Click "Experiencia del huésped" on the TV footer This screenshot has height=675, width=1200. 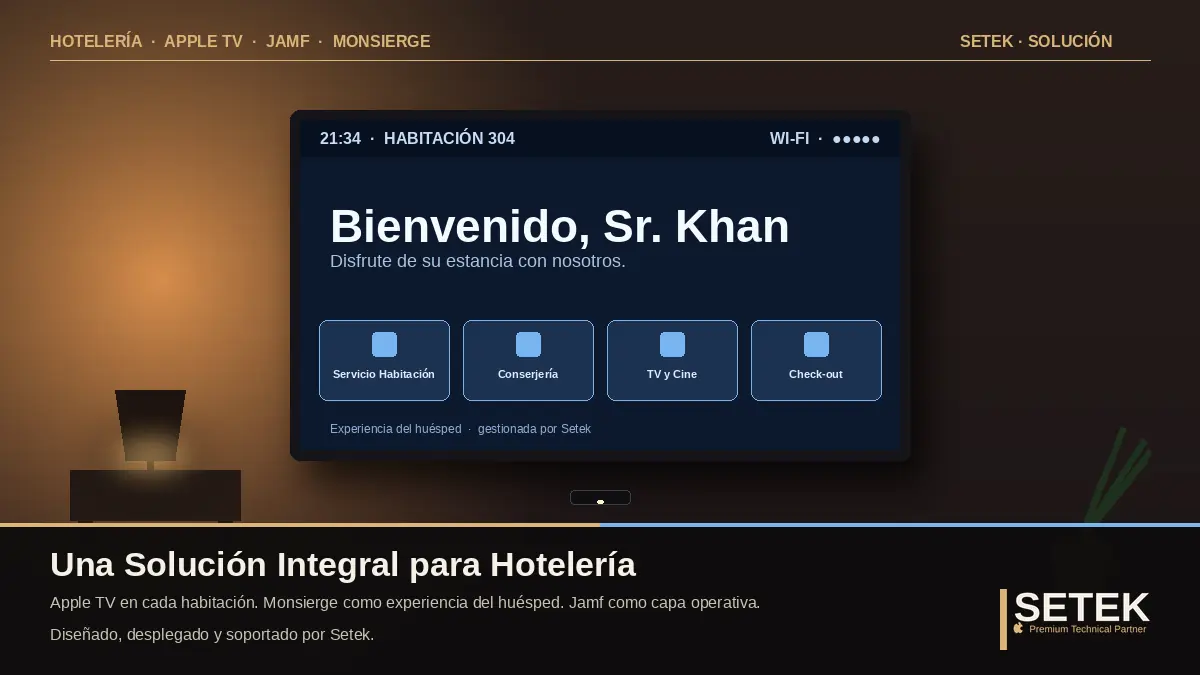(x=396, y=429)
